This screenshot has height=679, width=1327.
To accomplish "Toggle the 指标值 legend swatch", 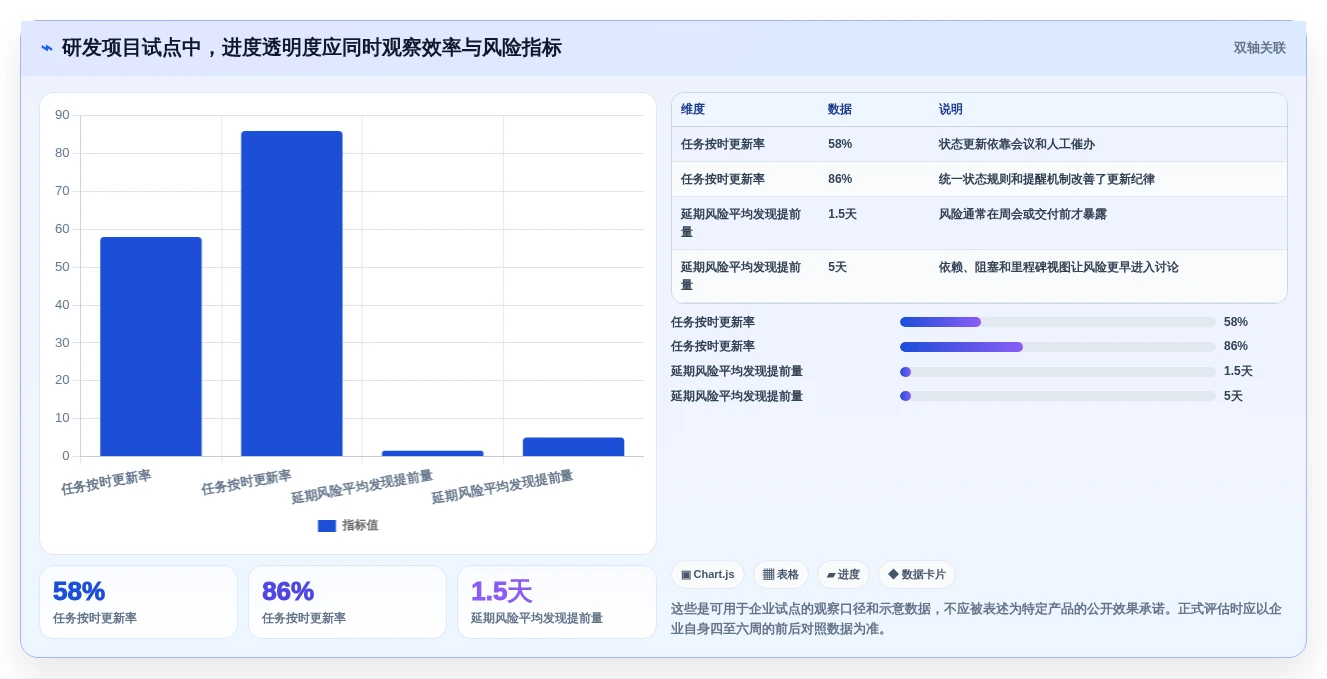I will (327, 525).
